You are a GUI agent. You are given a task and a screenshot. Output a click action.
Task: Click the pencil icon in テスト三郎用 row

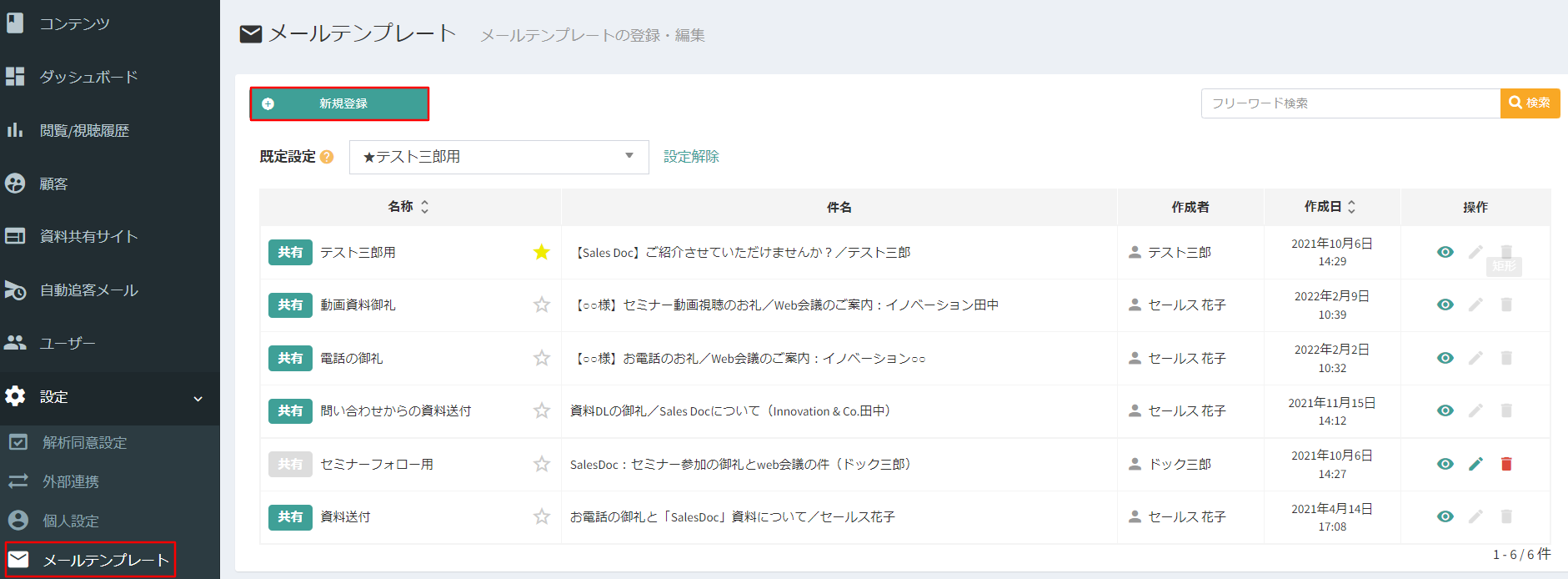click(1475, 252)
